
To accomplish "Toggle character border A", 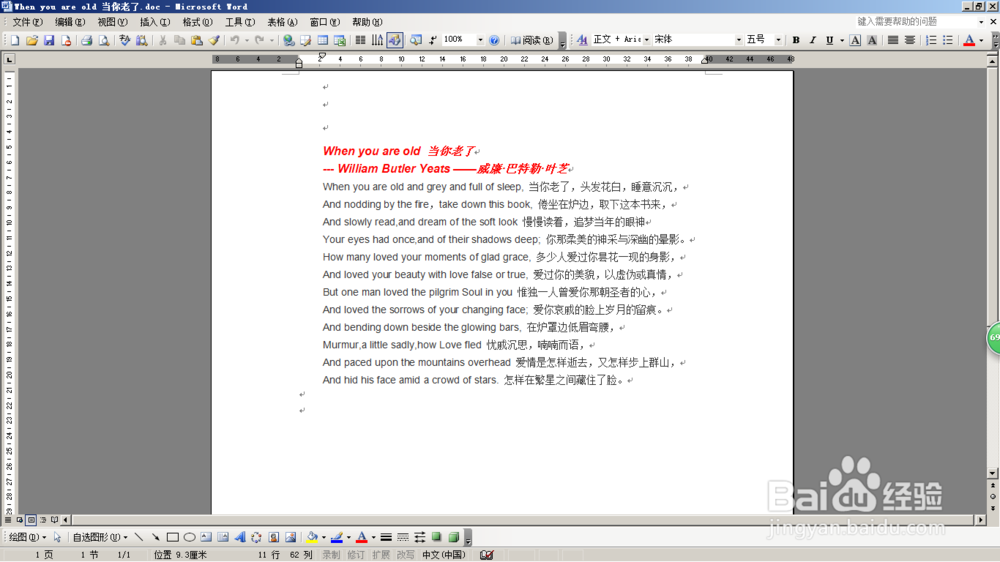I will point(855,40).
